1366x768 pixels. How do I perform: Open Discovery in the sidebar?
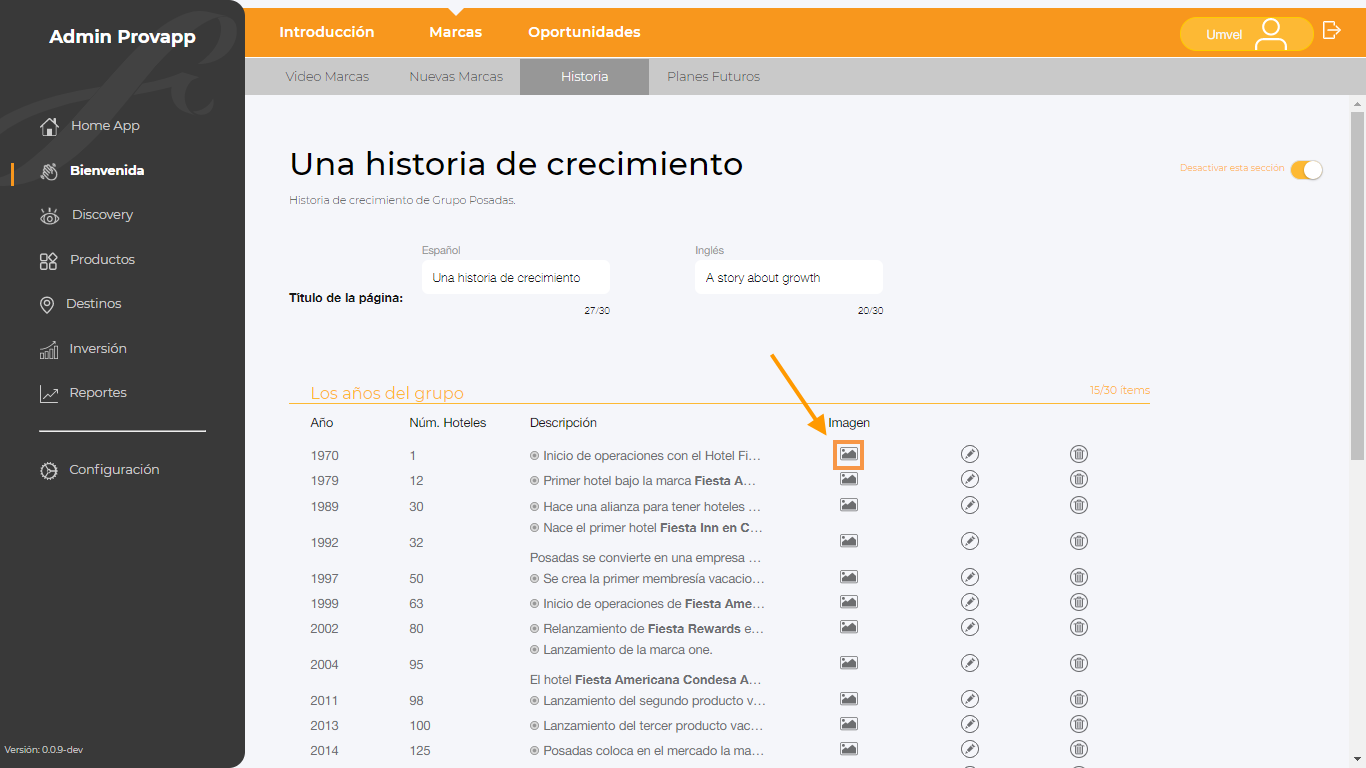(x=86, y=215)
